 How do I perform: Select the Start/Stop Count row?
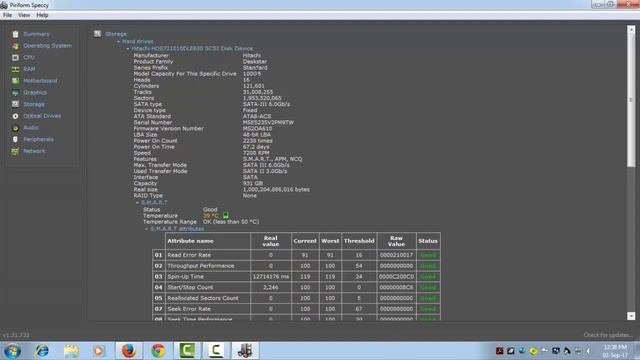[x=297, y=287]
